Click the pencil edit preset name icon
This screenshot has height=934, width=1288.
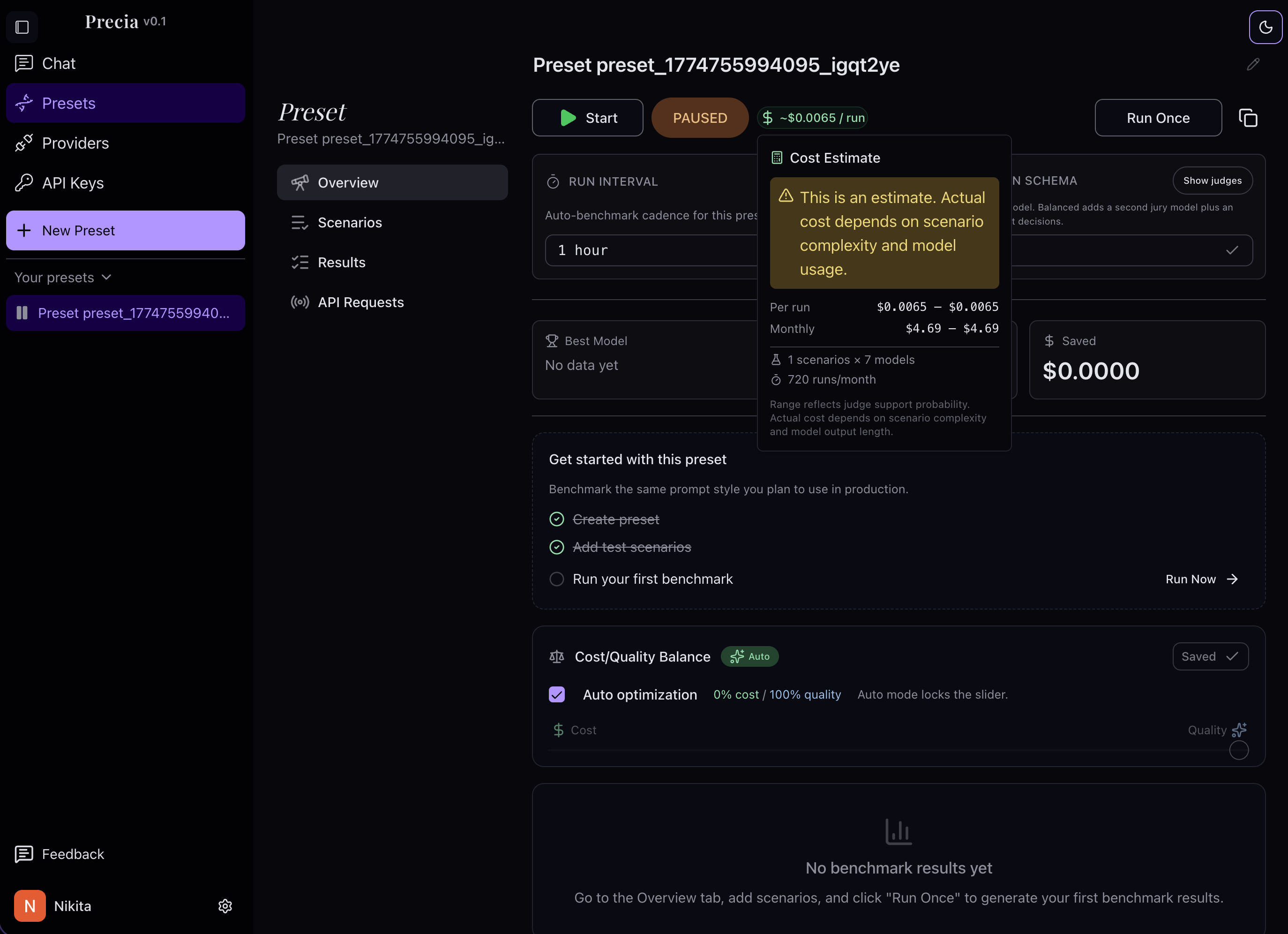tap(1253, 65)
